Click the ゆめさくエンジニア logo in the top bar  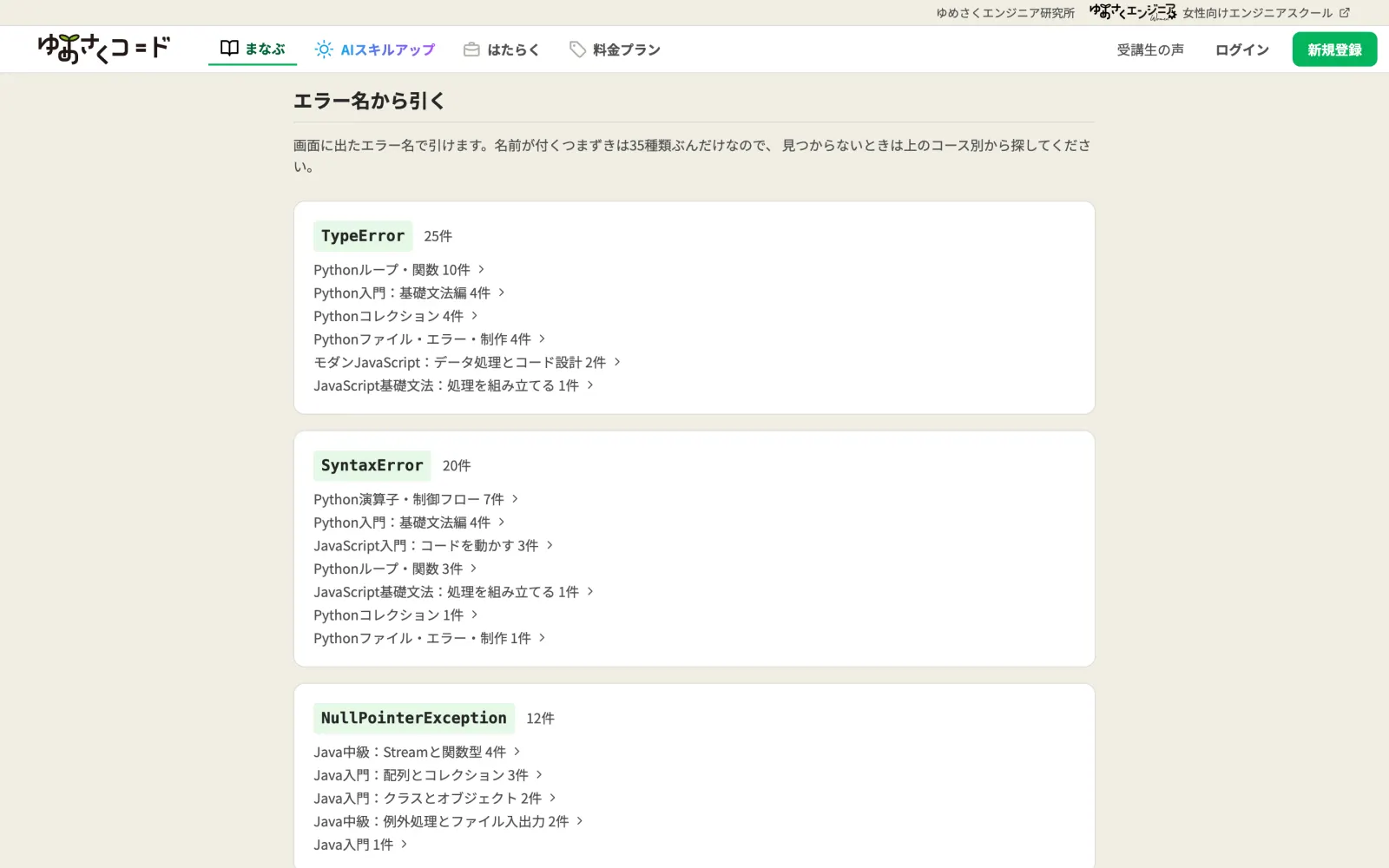[1133, 12]
